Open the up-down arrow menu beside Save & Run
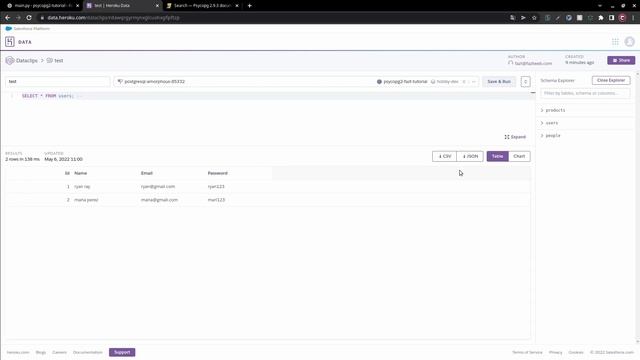The height and width of the screenshot is (360, 640). (525, 82)
